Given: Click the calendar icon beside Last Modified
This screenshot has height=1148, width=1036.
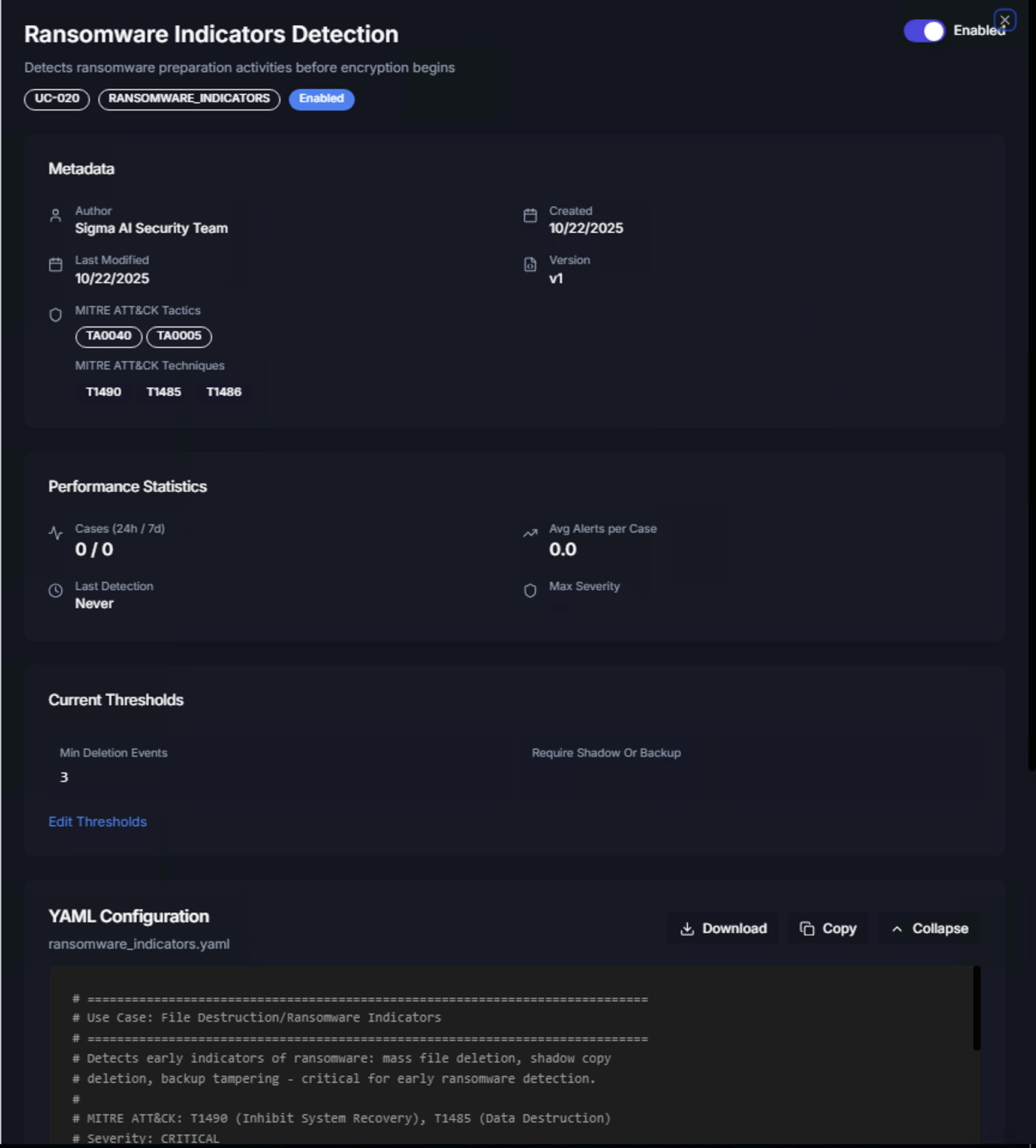Looking at the screenshot, I should click(56, 265).
